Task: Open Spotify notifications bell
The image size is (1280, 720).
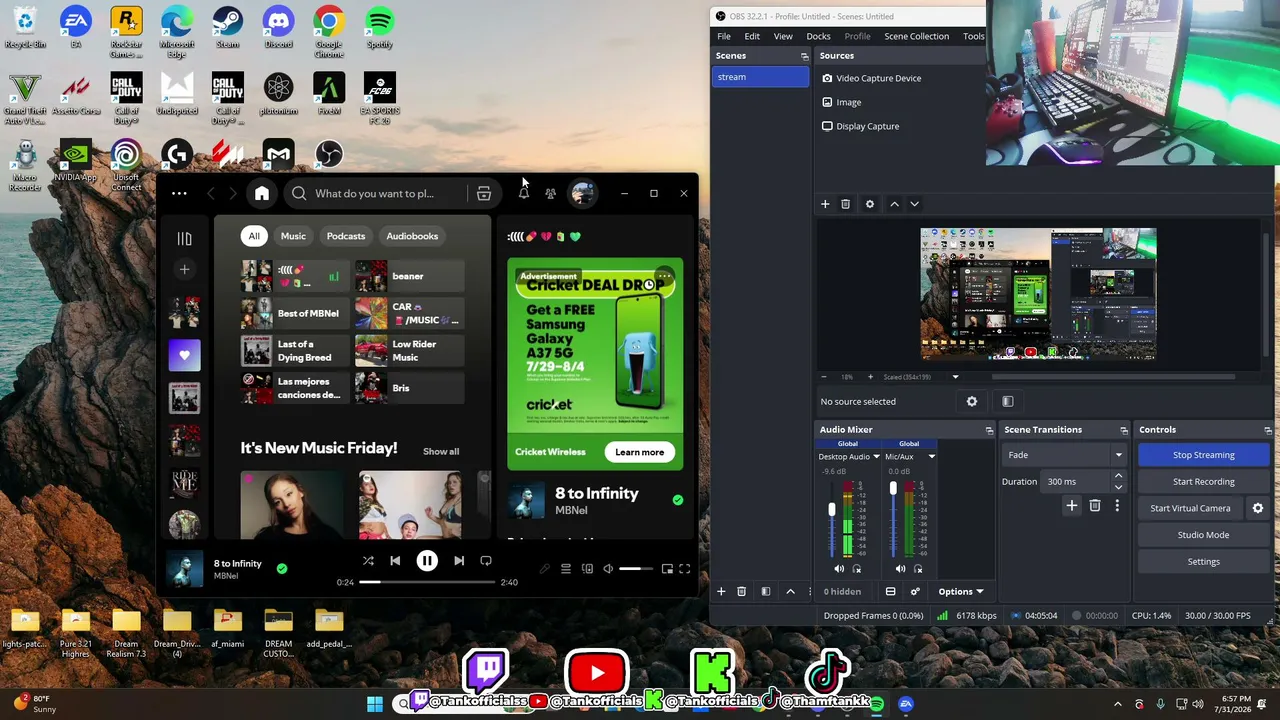Action: [x=523, y=193]
